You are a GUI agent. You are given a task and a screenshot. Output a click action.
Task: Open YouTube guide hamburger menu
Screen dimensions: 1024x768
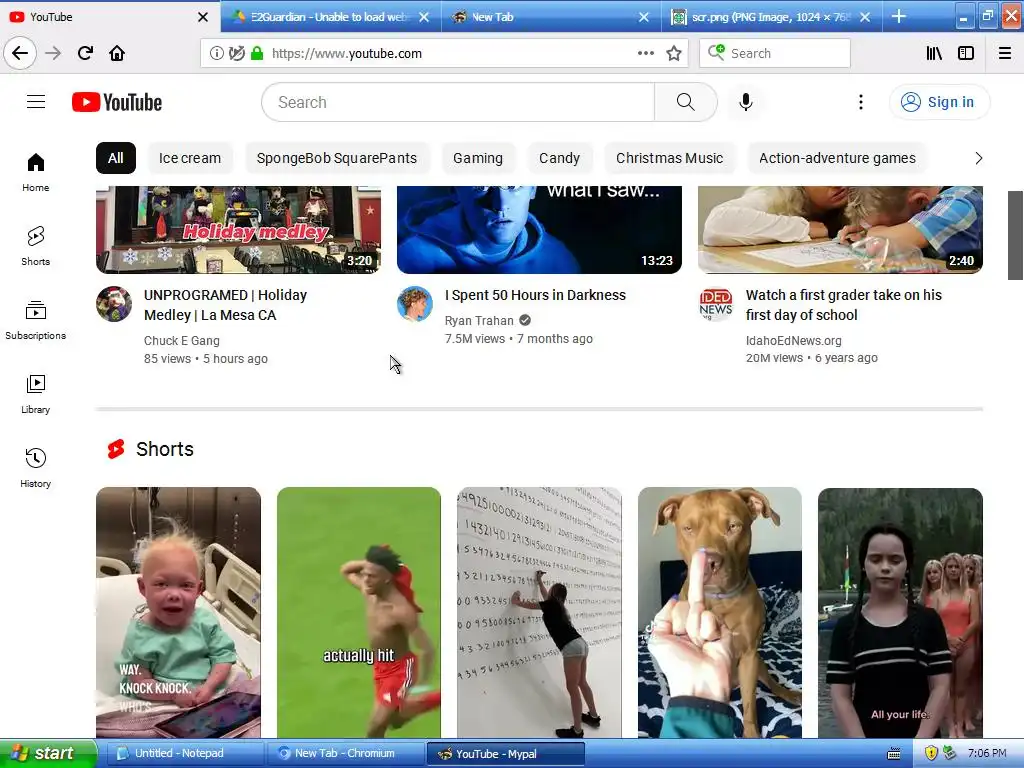tap(36, 102)
